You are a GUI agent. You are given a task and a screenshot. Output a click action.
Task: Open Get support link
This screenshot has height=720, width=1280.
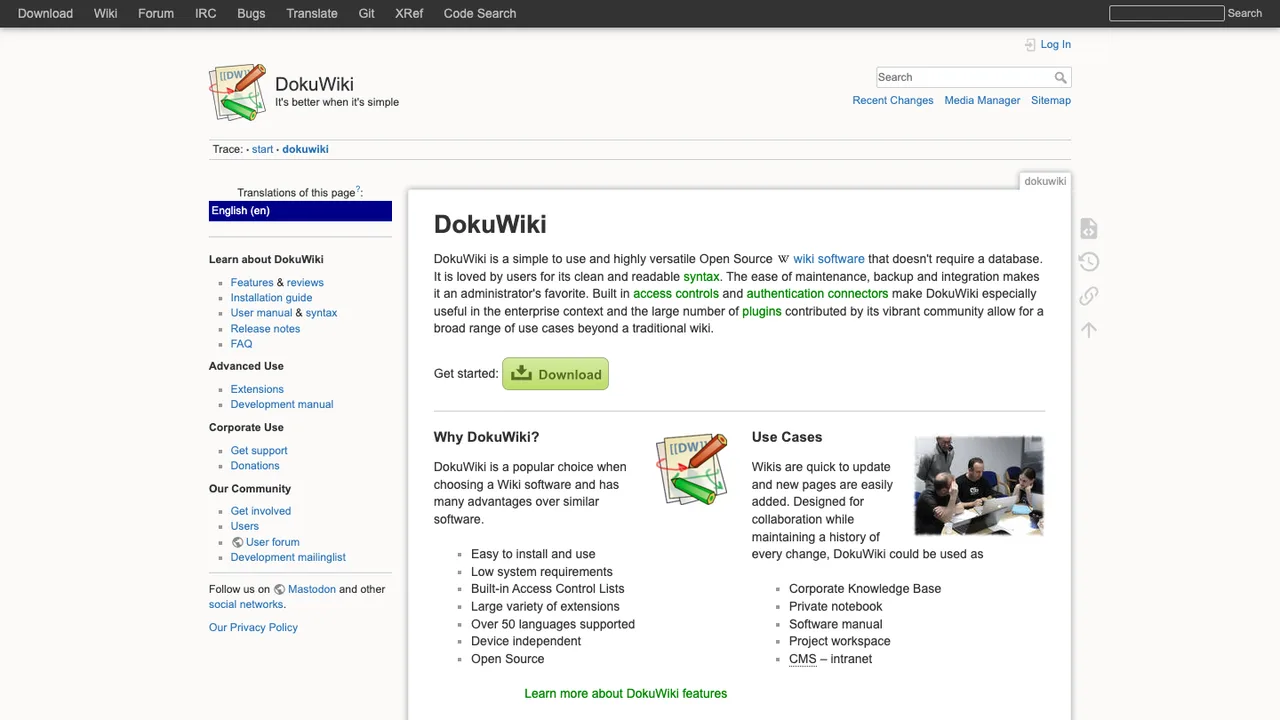259,450
